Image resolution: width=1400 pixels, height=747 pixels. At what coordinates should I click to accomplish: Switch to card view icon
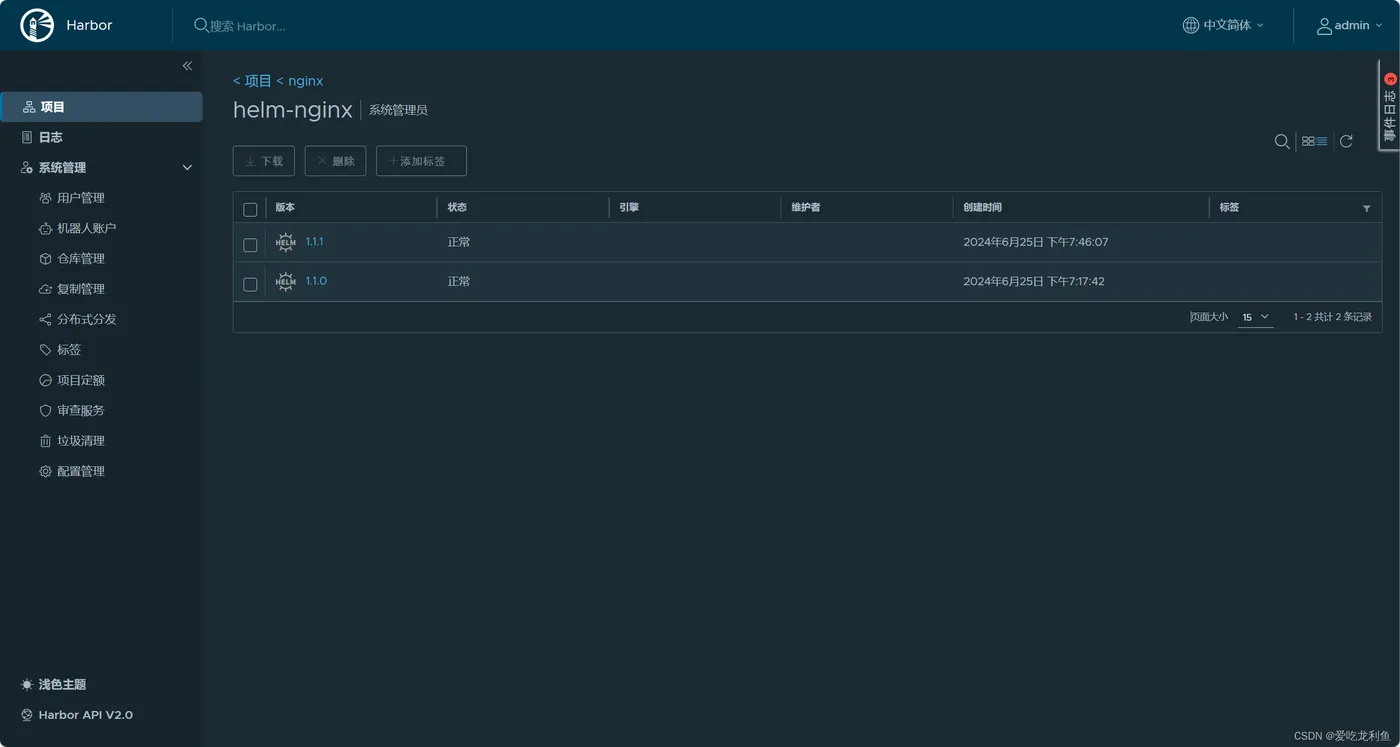(1308, 141)
